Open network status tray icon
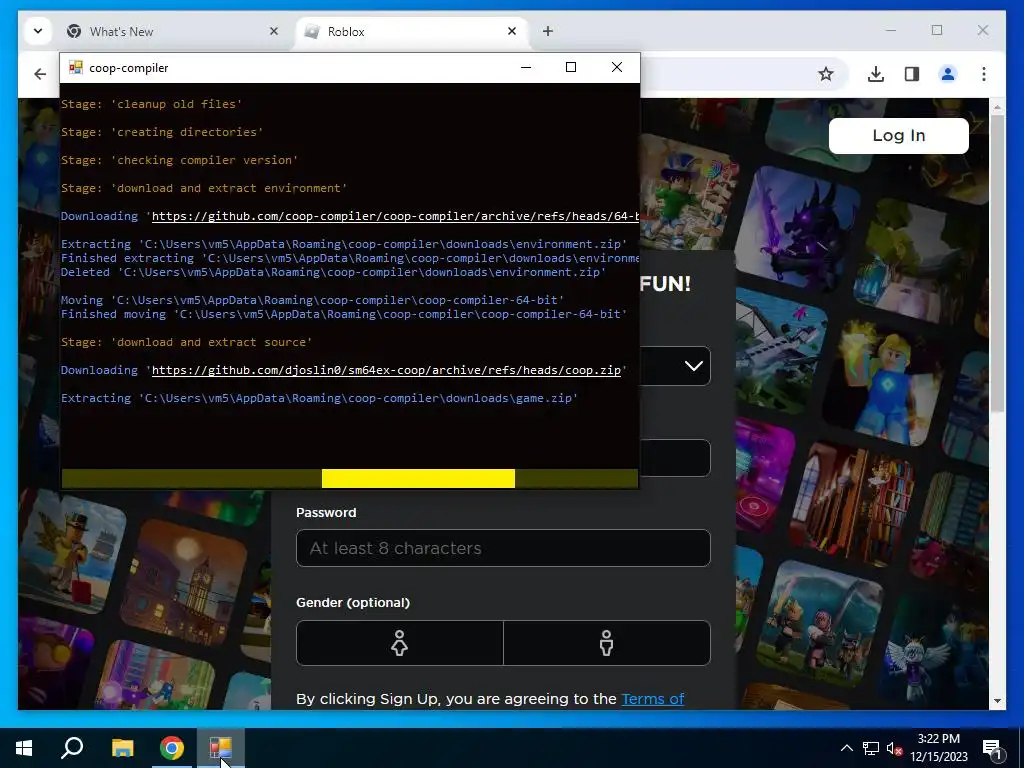The width and height of the screenshot is (1024, 768). pos(871,748)
